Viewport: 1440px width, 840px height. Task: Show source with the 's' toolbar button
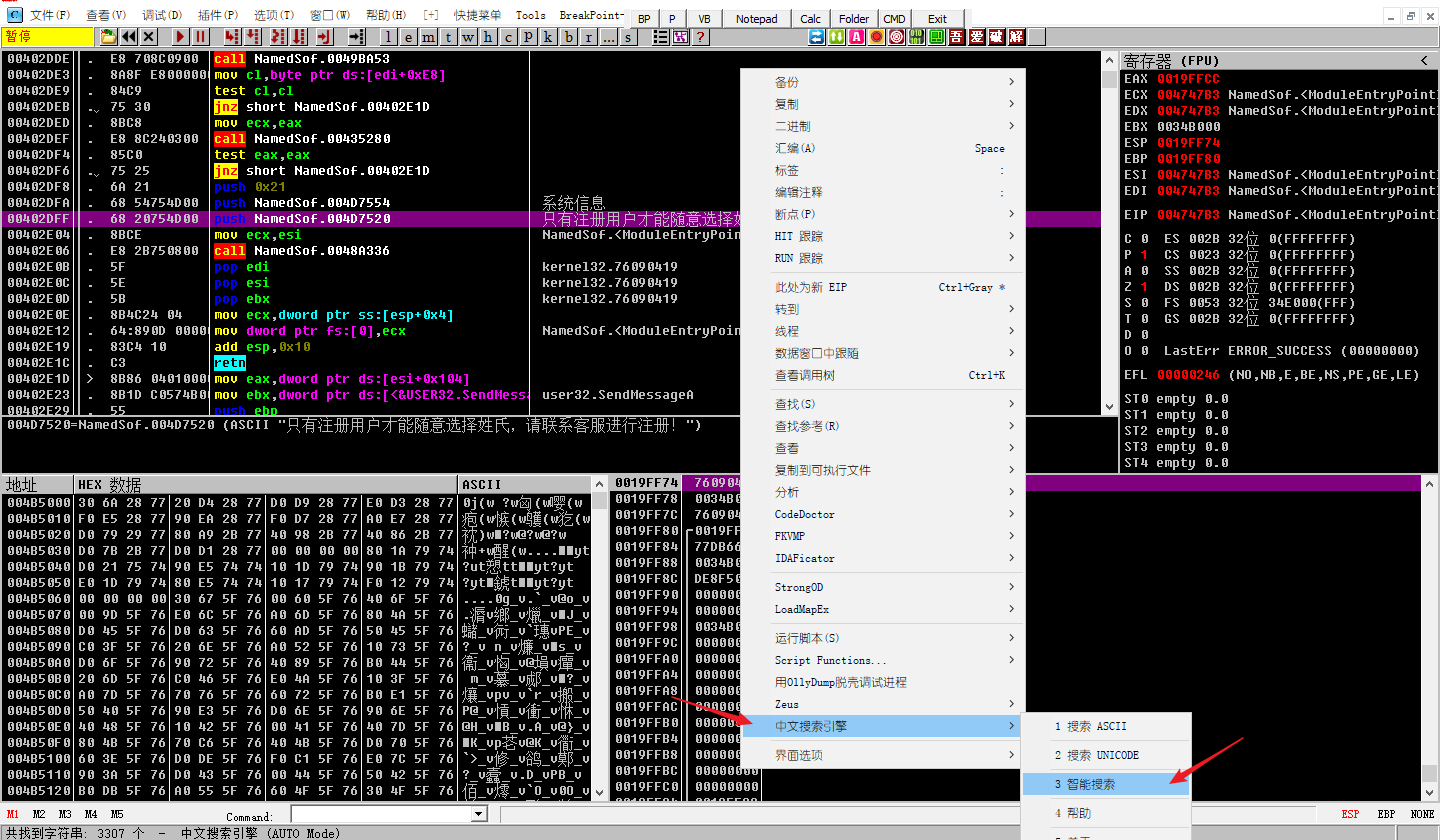[628, 37]
